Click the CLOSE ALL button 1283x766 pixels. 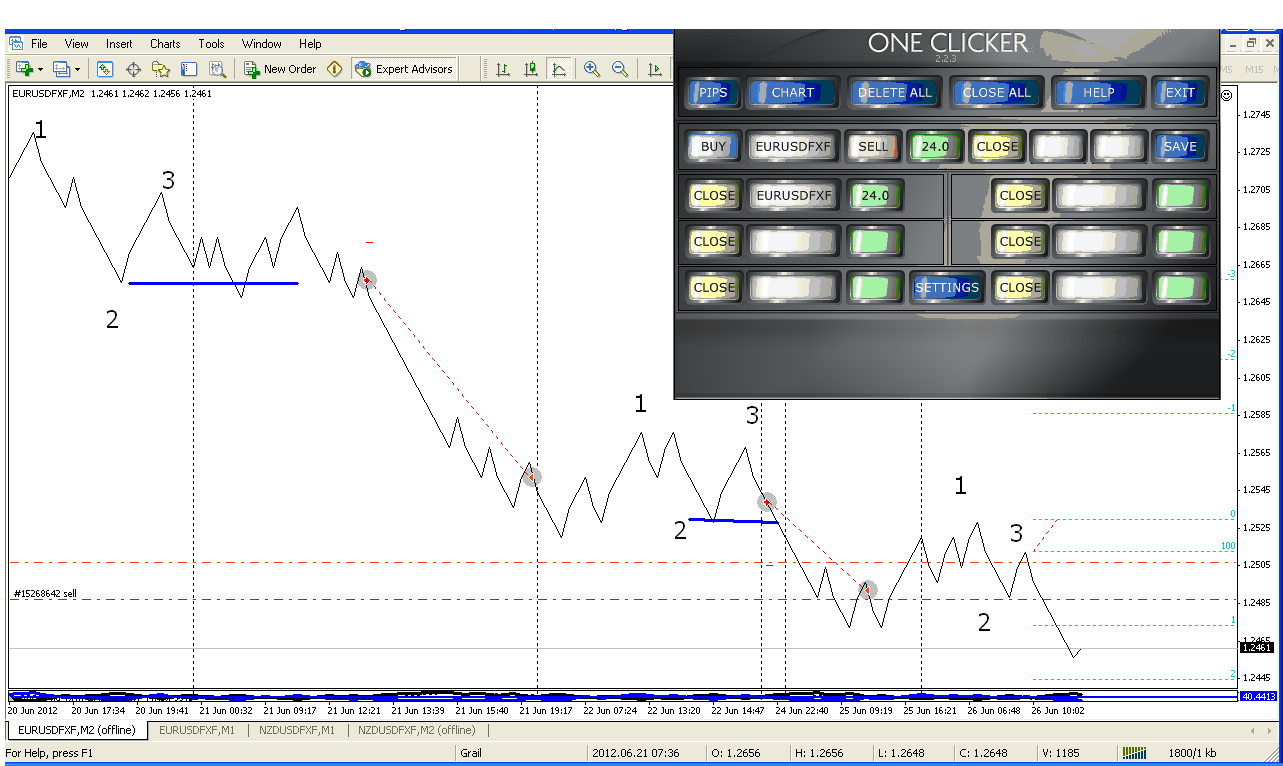click(996, 93)
